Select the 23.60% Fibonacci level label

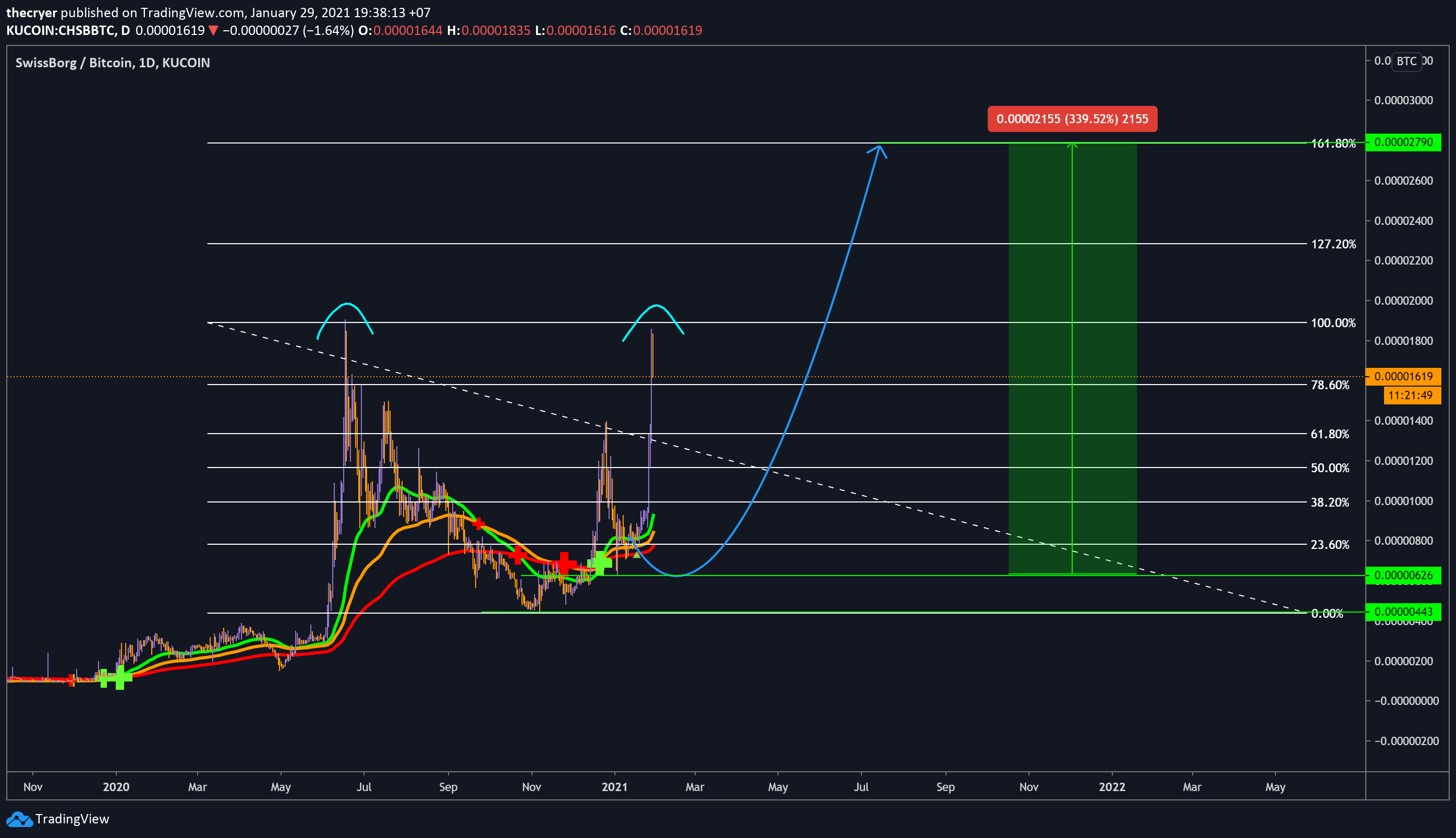pos(1329,544)
